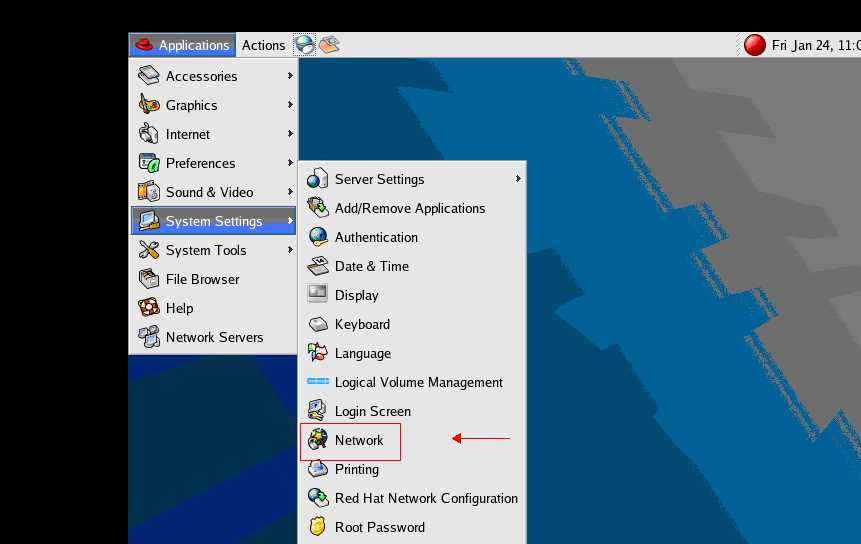The image size is (861, 544).
Task: Click the System Tools wrench icon
Action: 148,250
